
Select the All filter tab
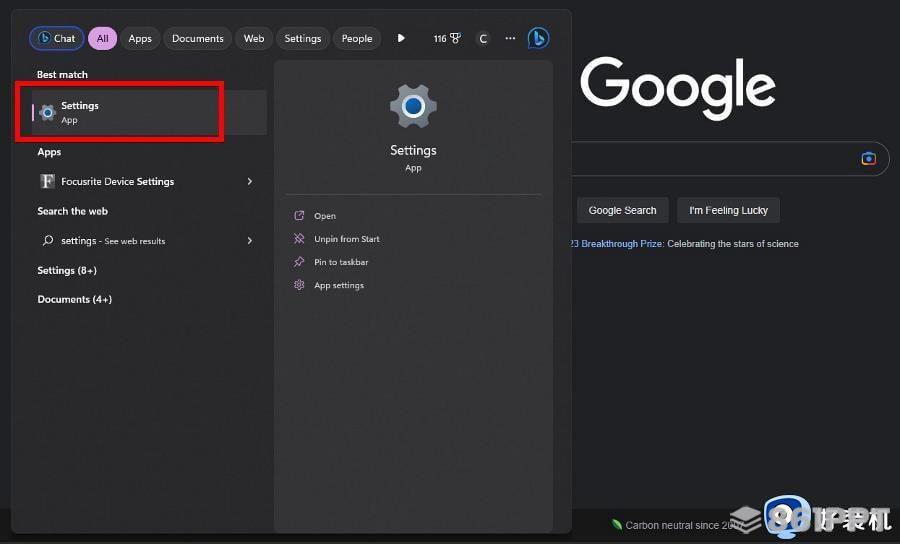[x=103, y=38]
